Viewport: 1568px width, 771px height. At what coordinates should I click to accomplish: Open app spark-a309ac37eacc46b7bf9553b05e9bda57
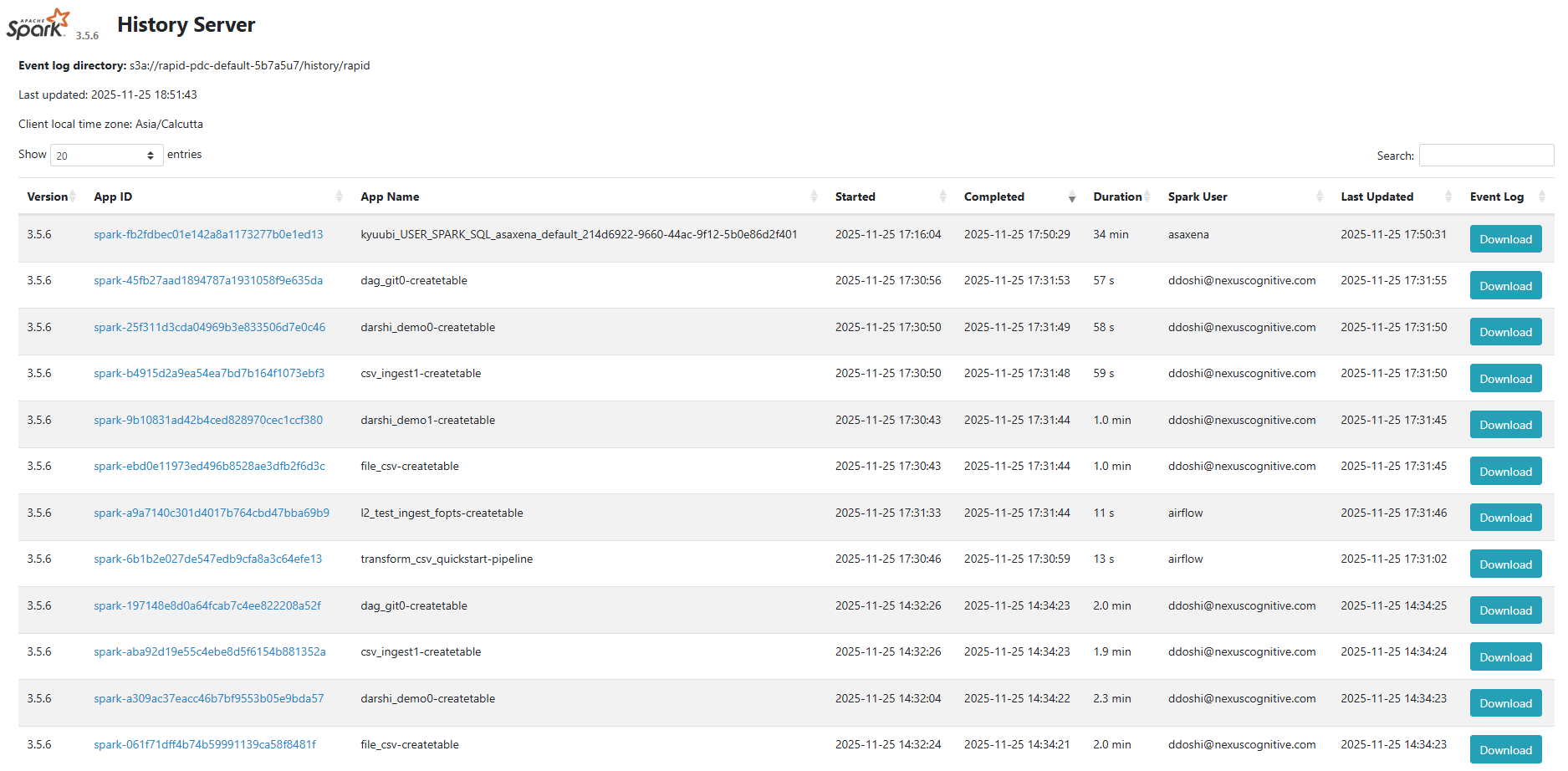pyautogui.click(x=208, y=698)
